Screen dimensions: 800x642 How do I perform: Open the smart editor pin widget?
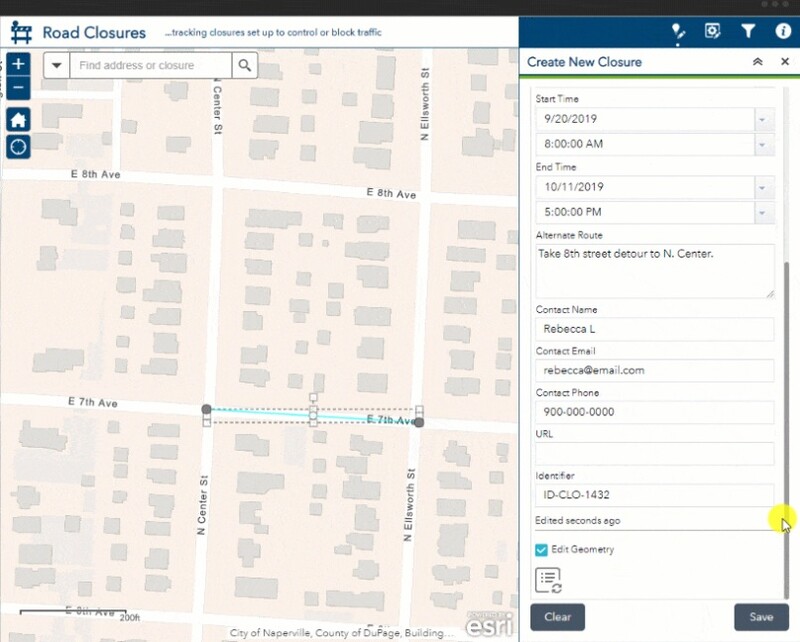pyautogui.click(x=679, y=31)
